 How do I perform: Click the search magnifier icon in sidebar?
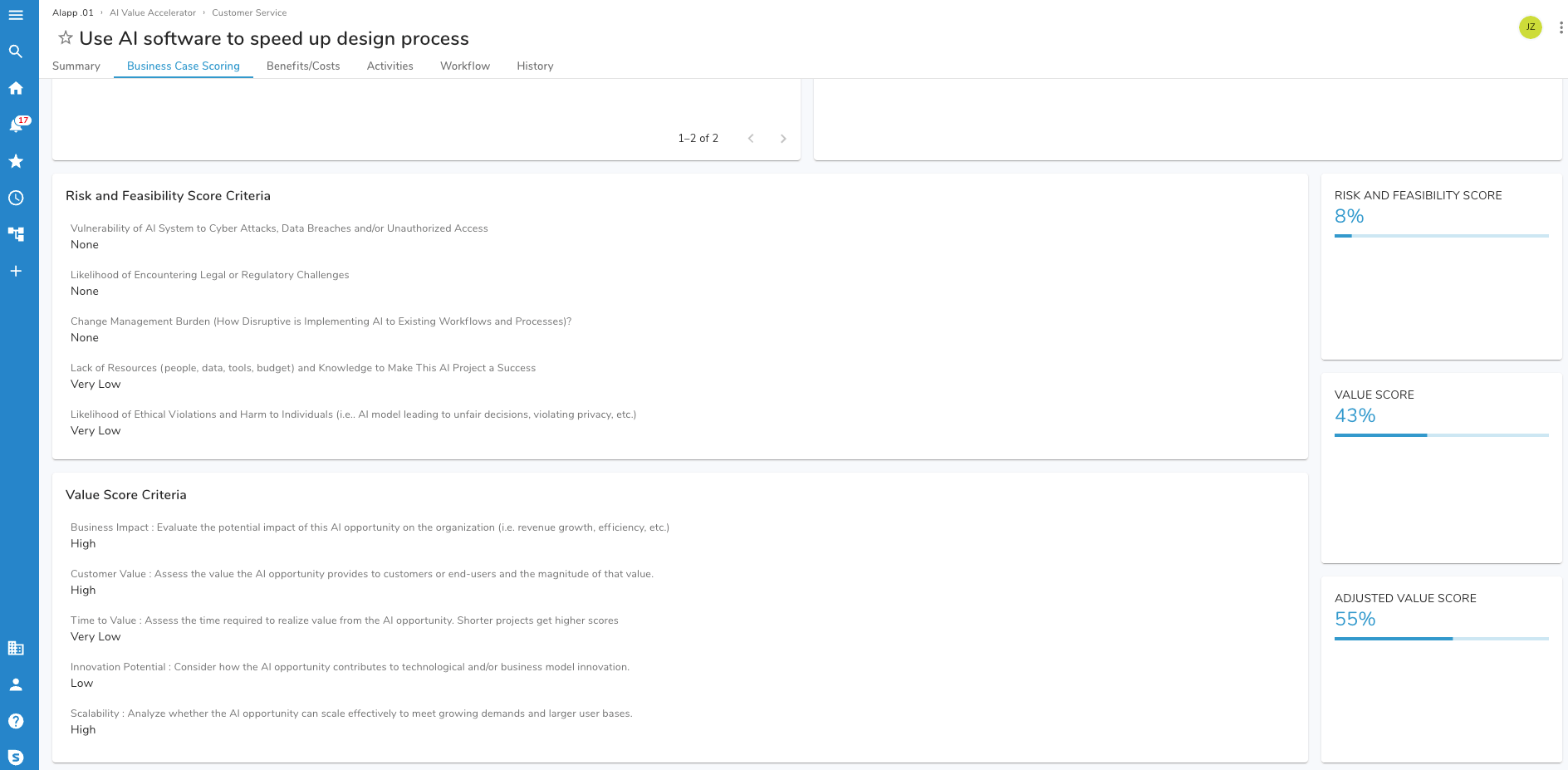(x=16, y=51)
